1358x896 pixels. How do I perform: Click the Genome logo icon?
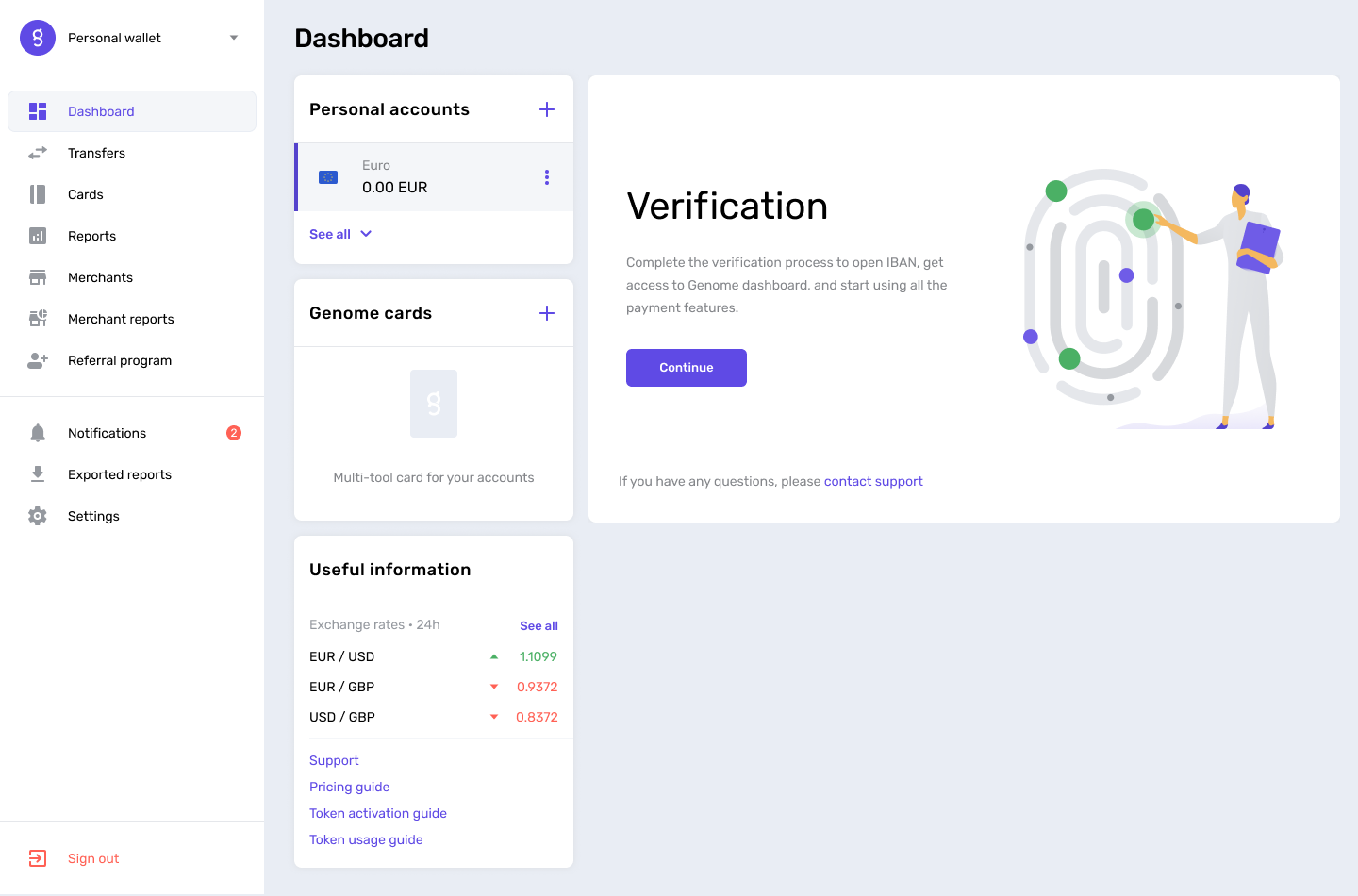point(38,38)
